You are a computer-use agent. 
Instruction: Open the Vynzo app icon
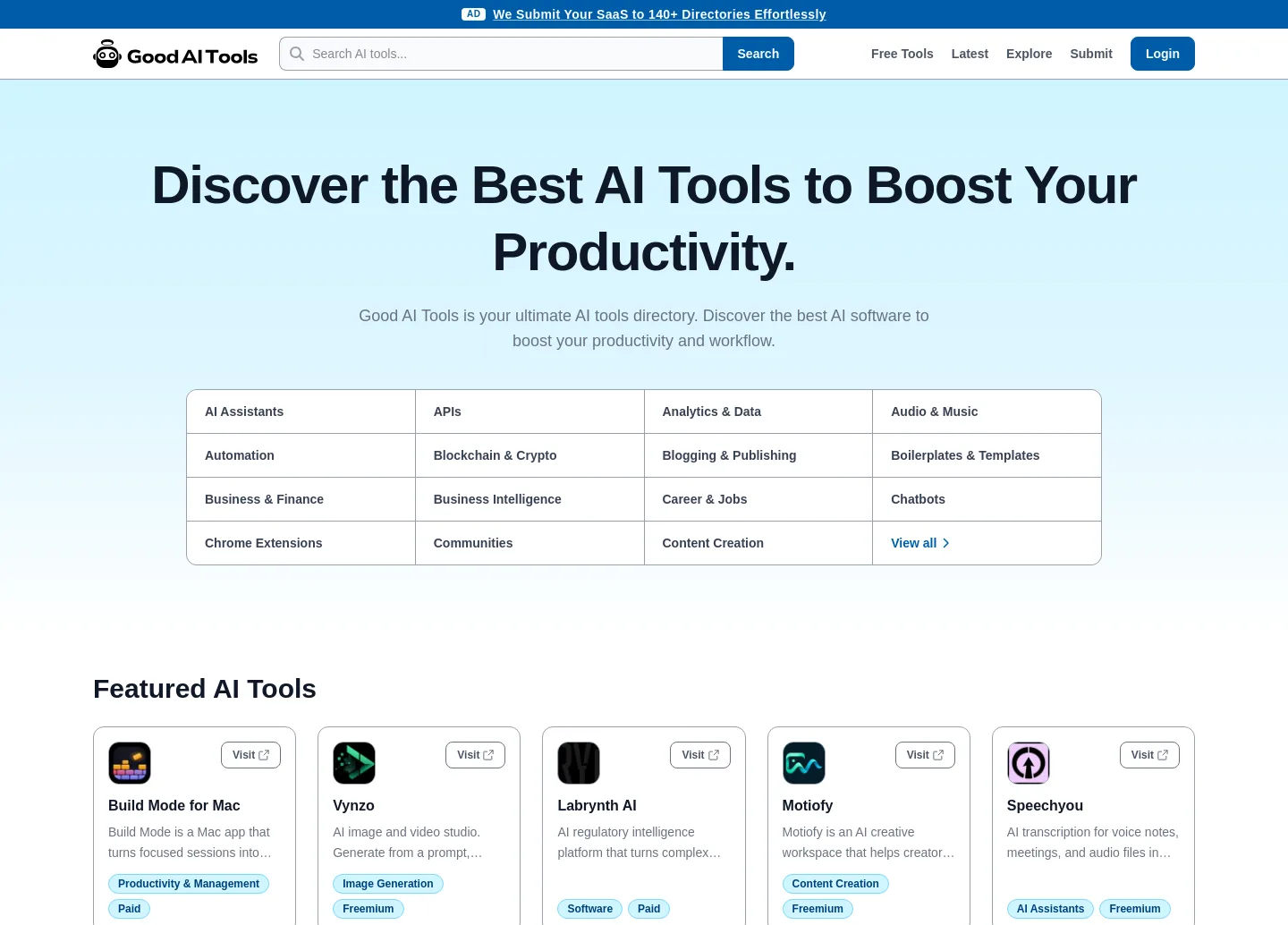[x=354, y=763]
